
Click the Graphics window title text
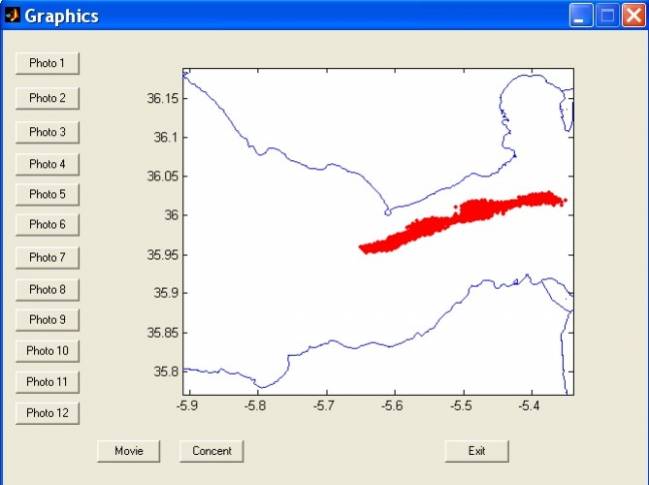pos(62,17)
